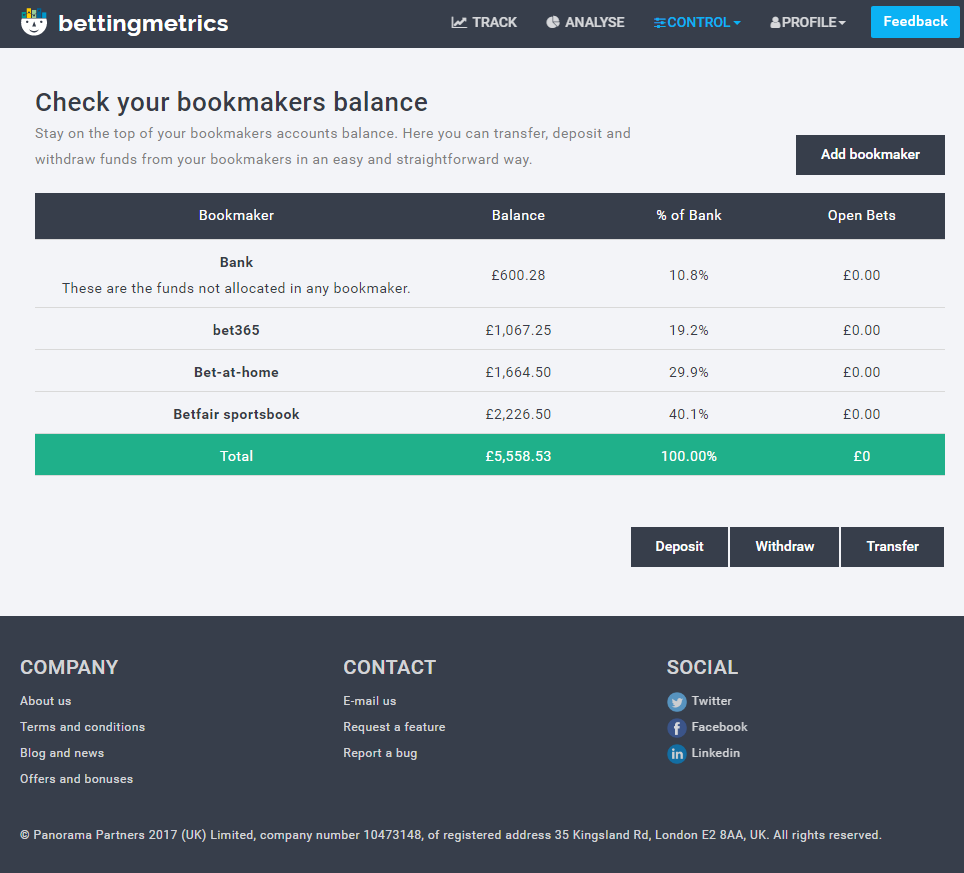Click the Withdraw button
Image resolution: width=964 pixels, height=873 pixels.
coord(784,547)
